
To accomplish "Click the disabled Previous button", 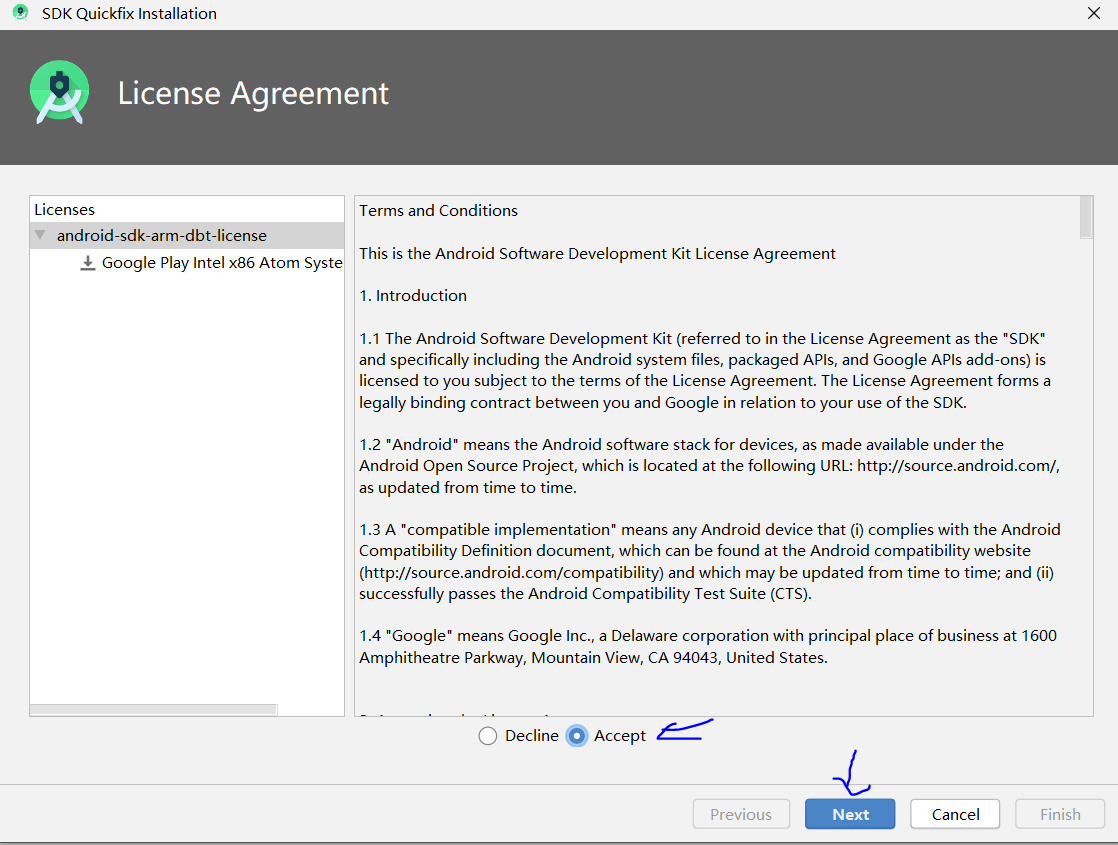I will 741,814.
